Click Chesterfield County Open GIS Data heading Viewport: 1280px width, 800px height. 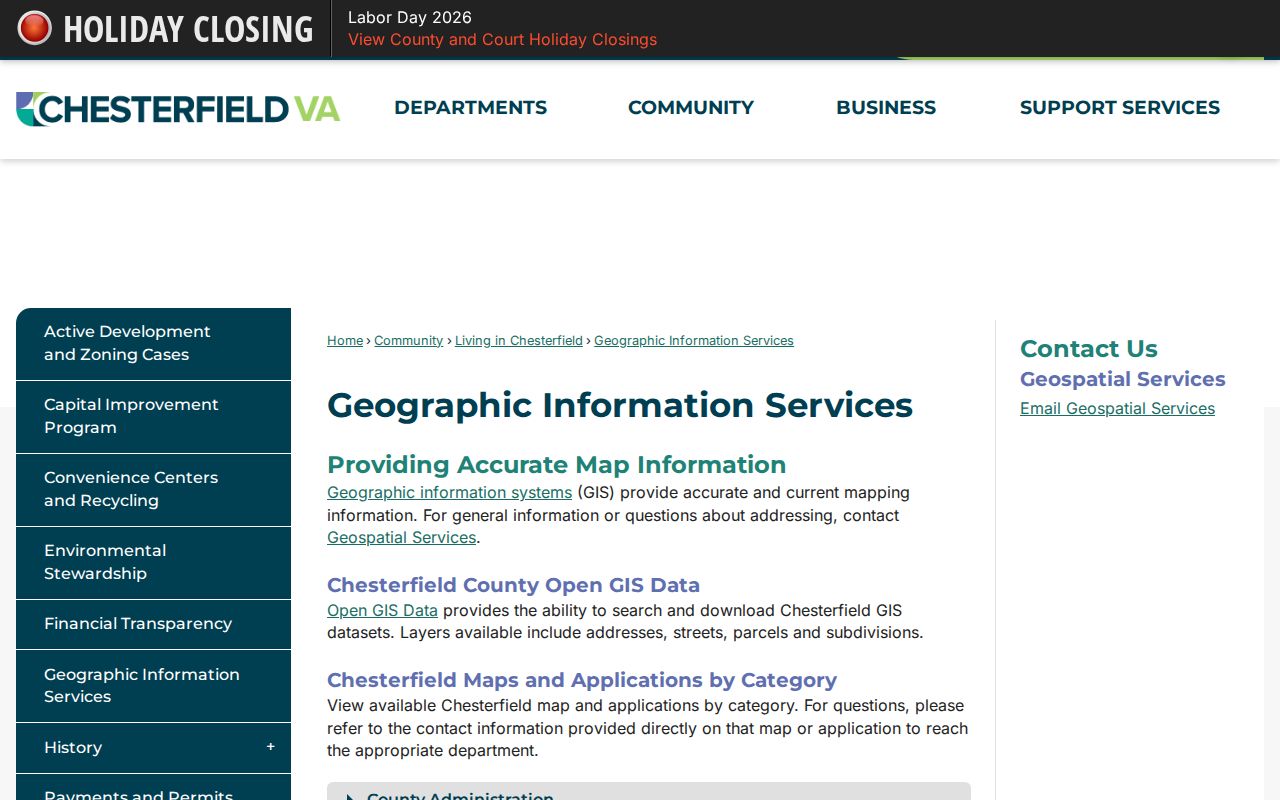click(x=513, y=585)
